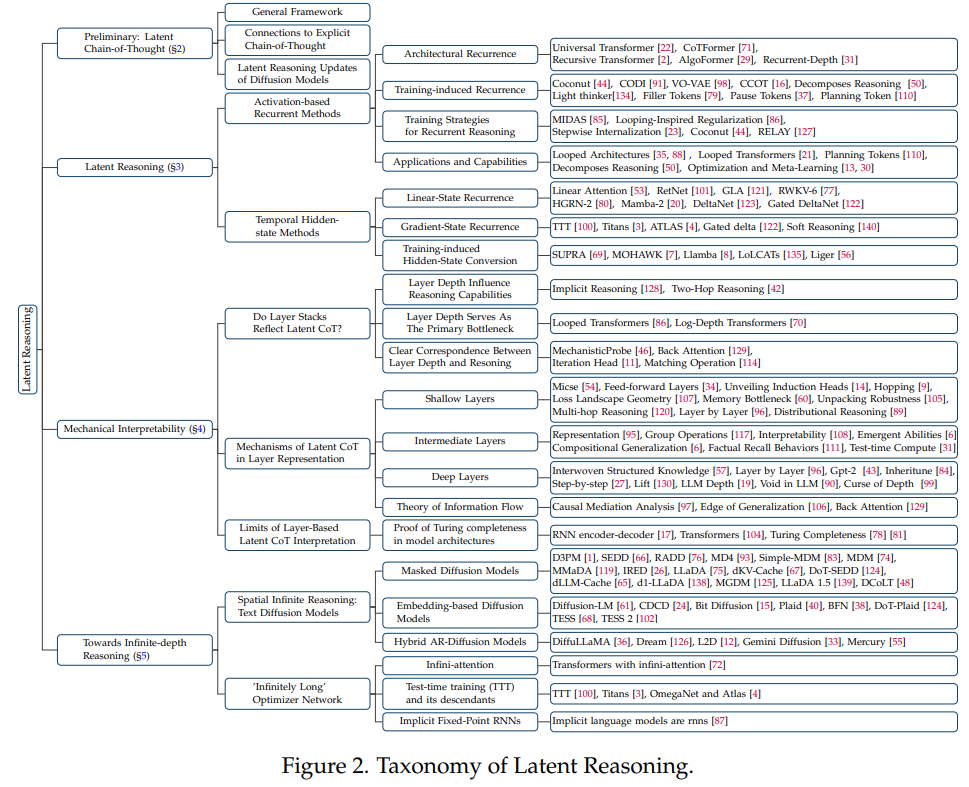Select 'Applications and Capabilities' box
The height and width of the screenshot is (787, 969).
pos(460,162)
